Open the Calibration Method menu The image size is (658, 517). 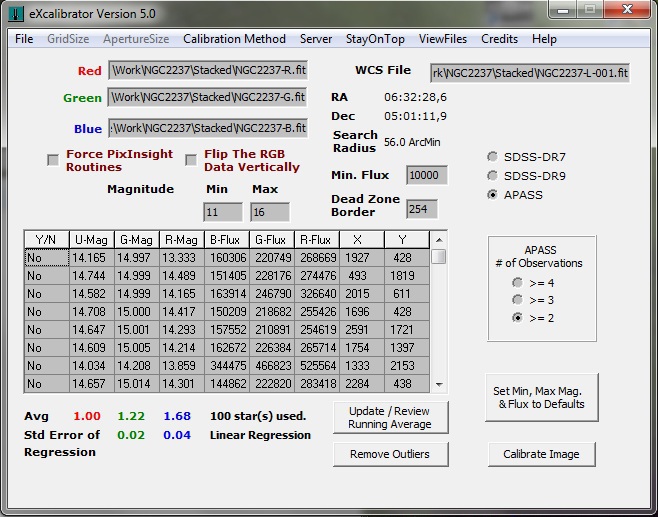point(234,39)
